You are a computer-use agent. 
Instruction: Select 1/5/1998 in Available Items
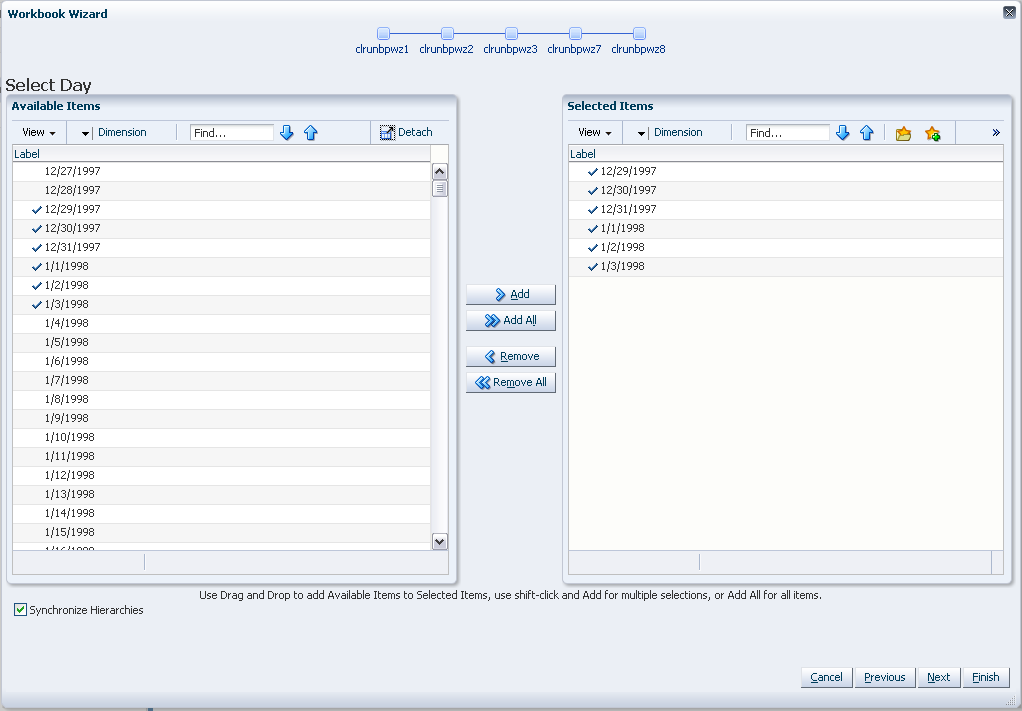222,342
